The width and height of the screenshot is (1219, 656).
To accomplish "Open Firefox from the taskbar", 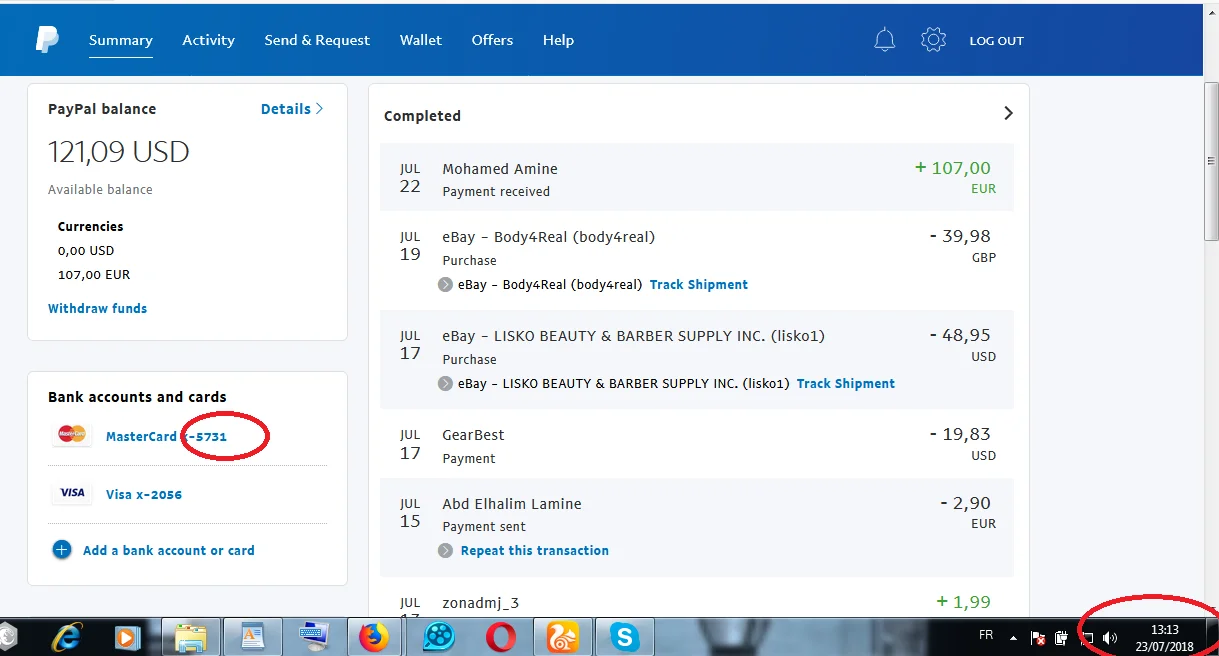I will (x=374, y=636).
